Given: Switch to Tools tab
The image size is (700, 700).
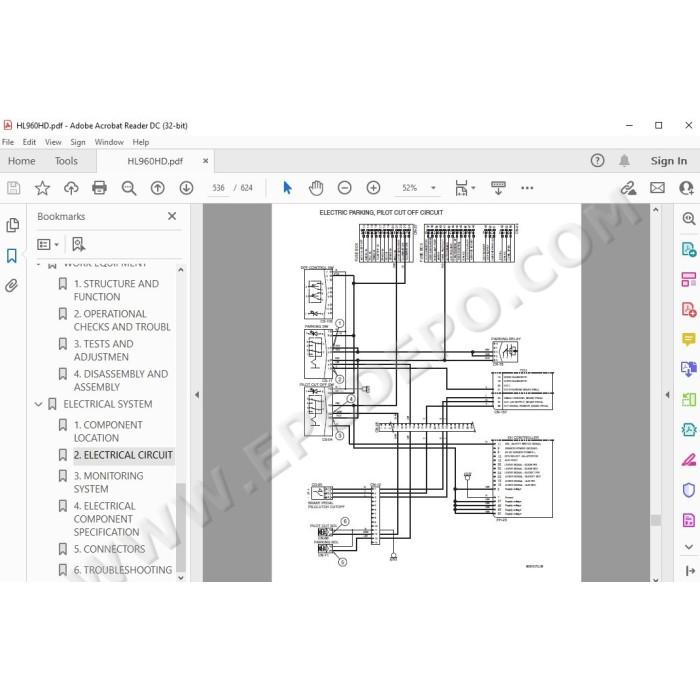Looking at the screenshot, I should pos(66,161).
